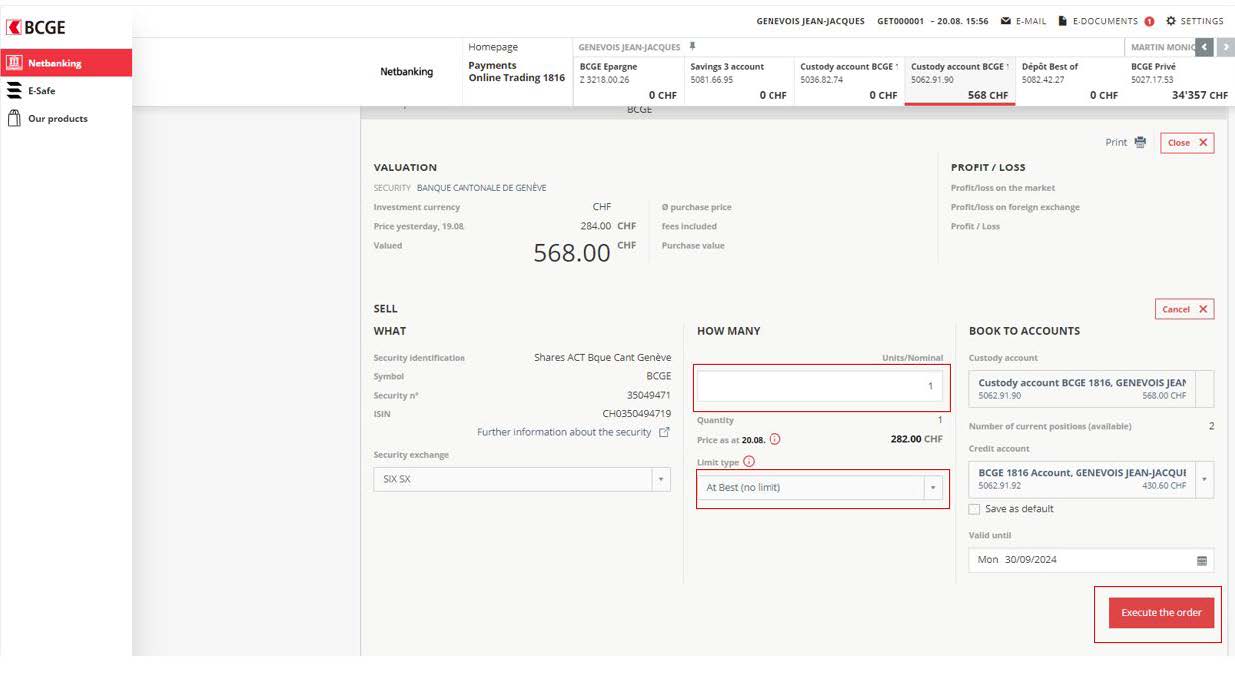Screen dimensions: 1235x677
Task: Click the user name GENEVOIS JEAN-JACQUES in header
Action: 811,21
